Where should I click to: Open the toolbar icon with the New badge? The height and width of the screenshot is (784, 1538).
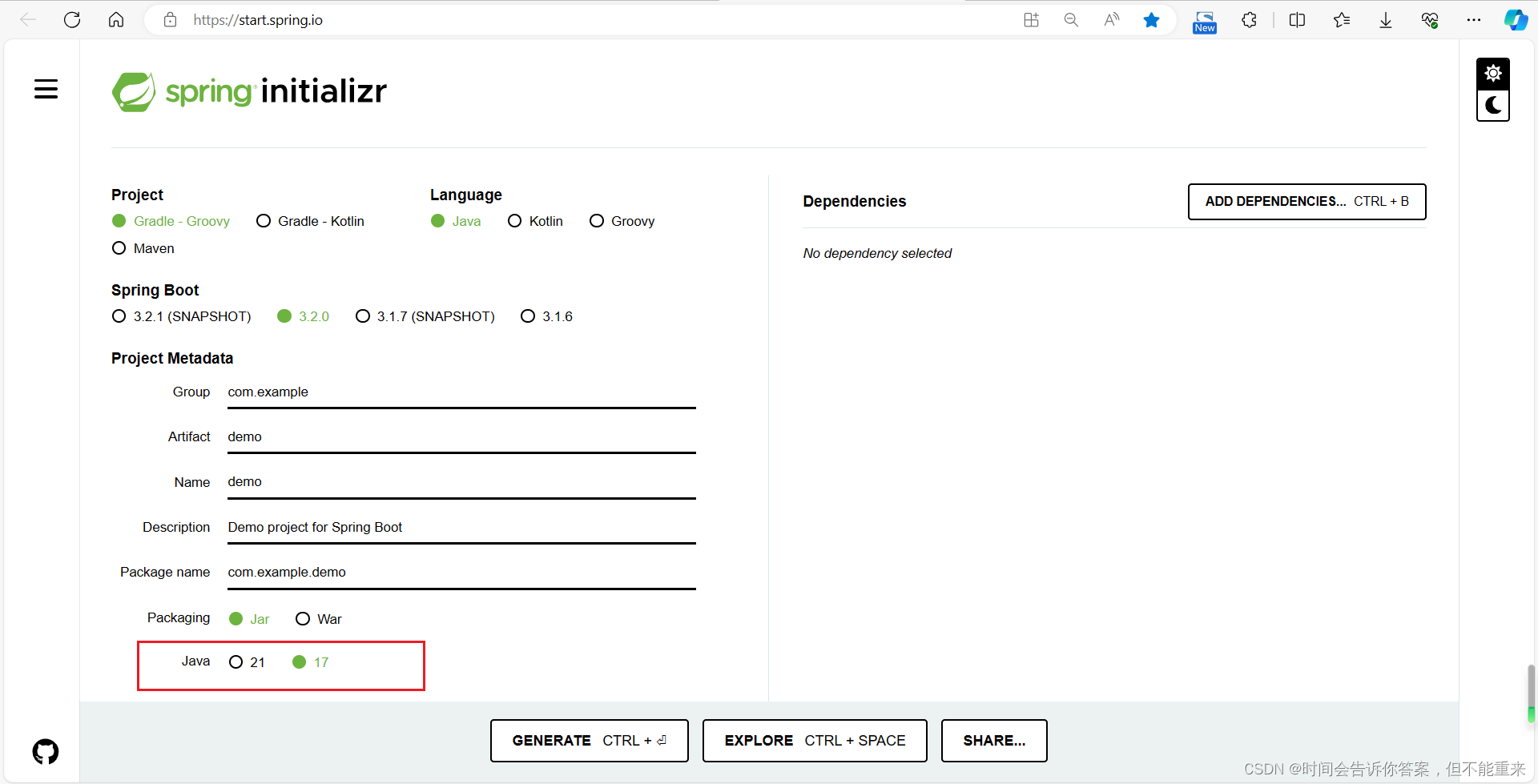point(1205,22)
